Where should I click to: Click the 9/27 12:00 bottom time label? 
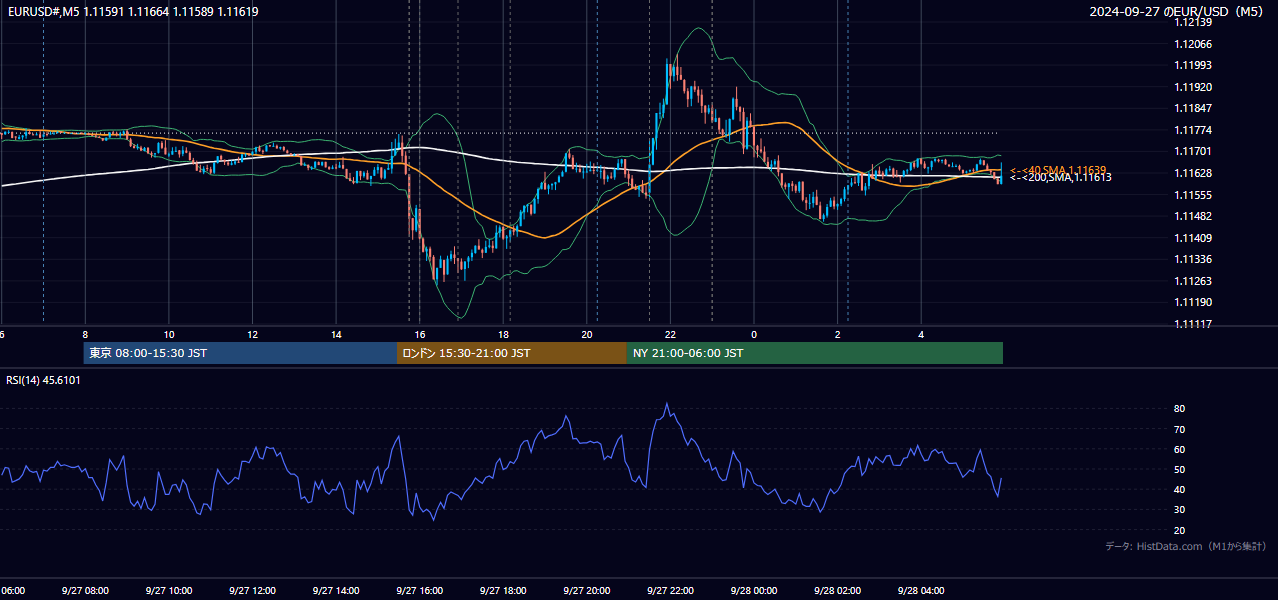coord(252,591)
